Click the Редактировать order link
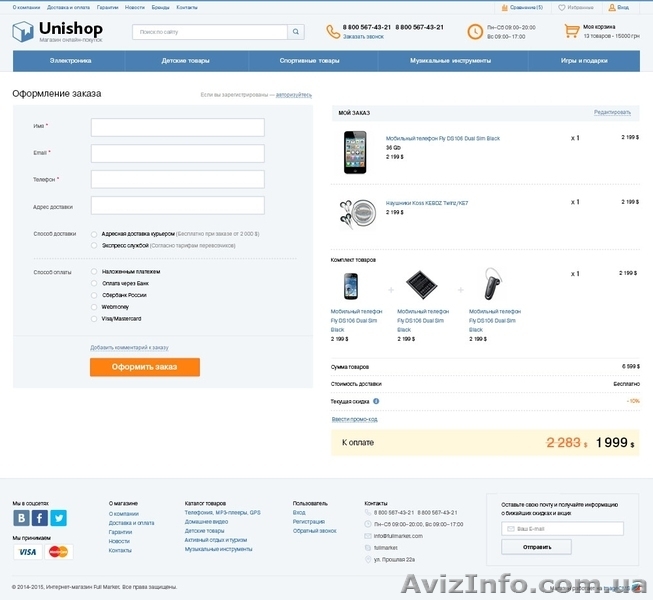This screenshot has width=653, height=600. pyautogui.click(x=611, y=112)
